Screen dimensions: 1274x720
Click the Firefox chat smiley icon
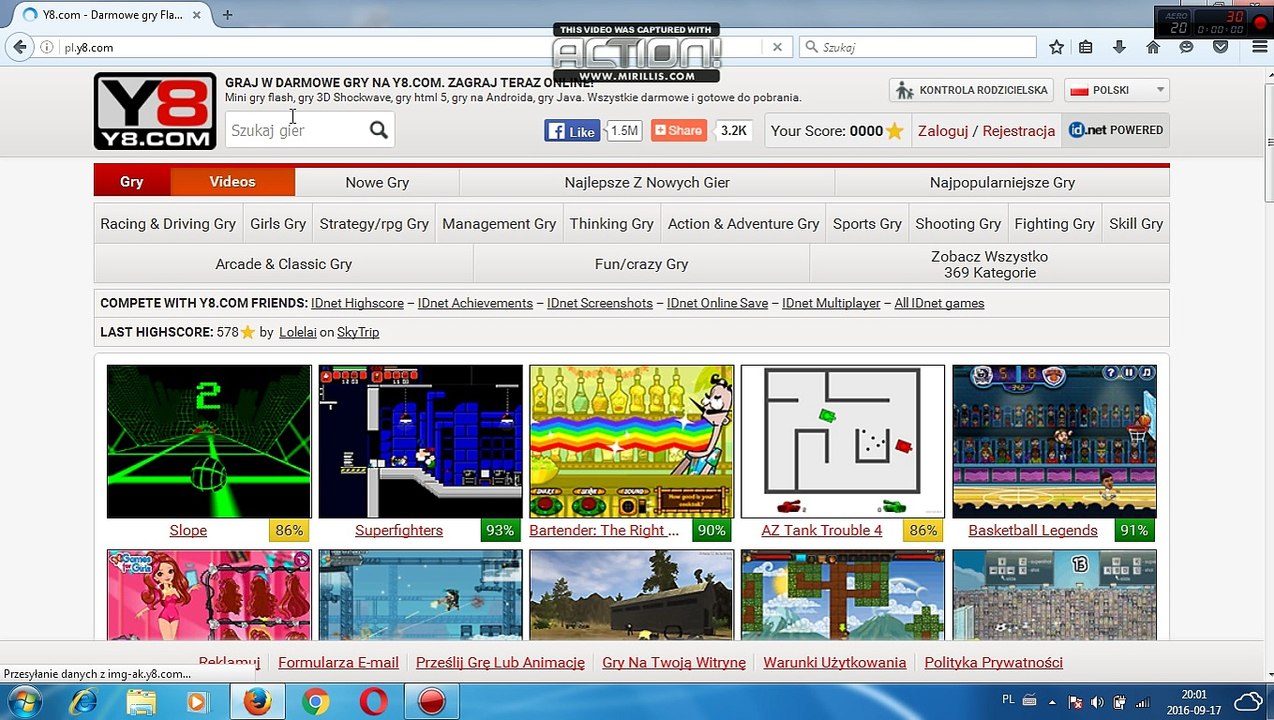(1186, 47)
